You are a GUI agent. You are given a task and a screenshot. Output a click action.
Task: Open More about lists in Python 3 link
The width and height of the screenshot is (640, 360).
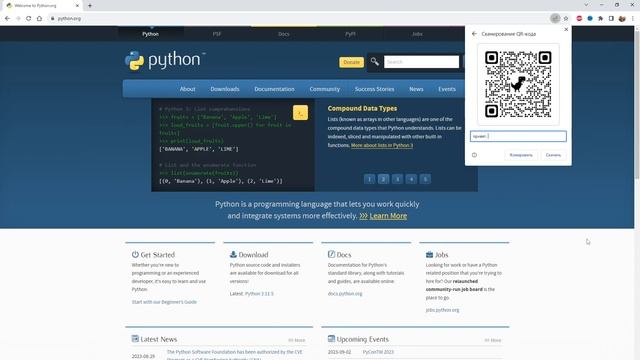tap(382, 145)
